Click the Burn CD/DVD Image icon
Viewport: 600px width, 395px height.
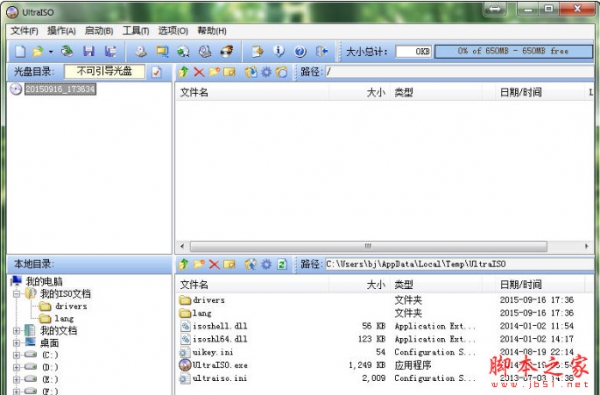227,51
